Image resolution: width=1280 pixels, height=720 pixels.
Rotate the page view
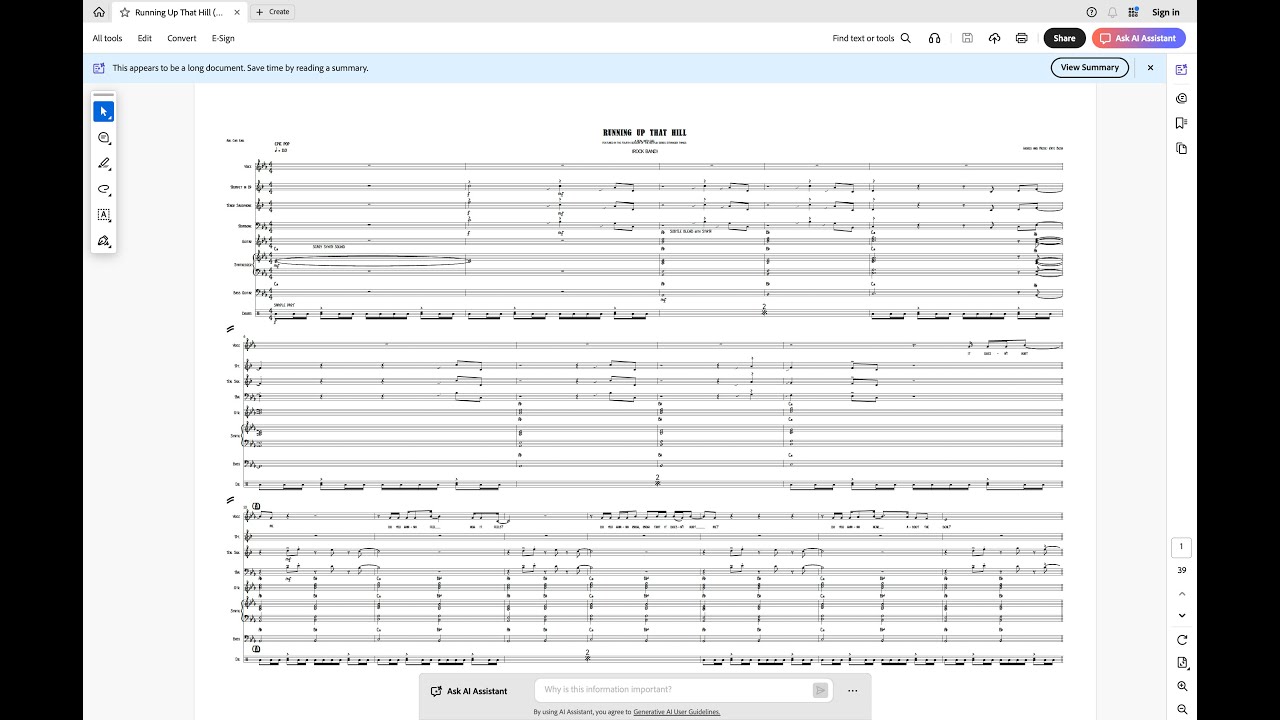1182,640
